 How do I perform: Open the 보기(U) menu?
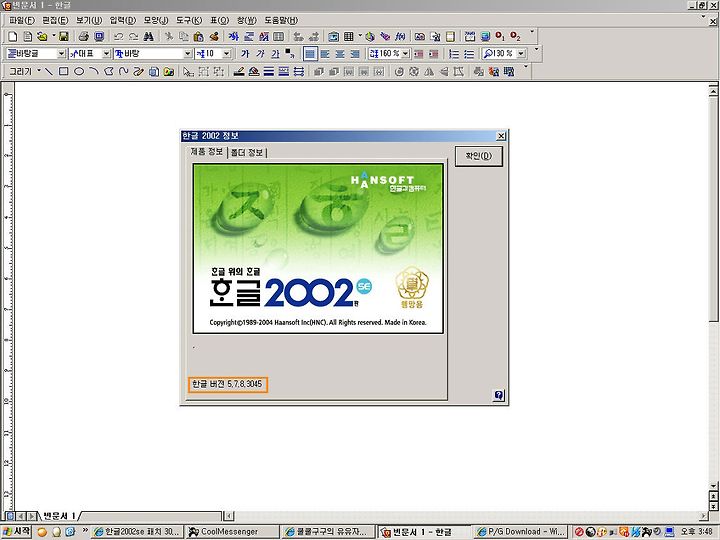89,20
